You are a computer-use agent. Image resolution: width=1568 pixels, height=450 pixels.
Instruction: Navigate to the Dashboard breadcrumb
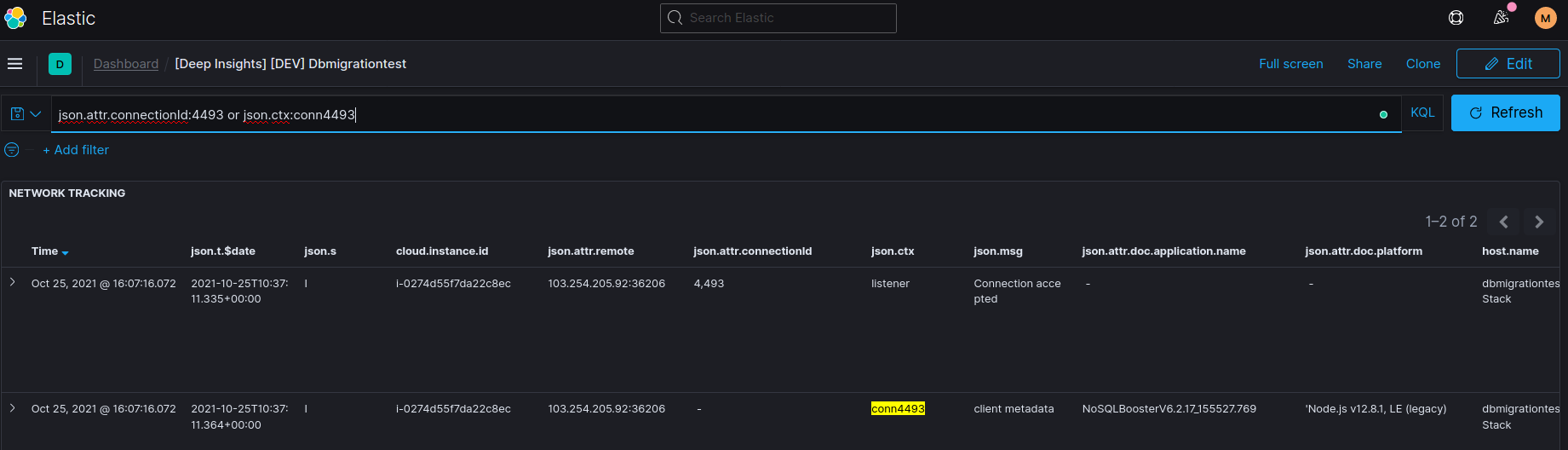[126, 64]
